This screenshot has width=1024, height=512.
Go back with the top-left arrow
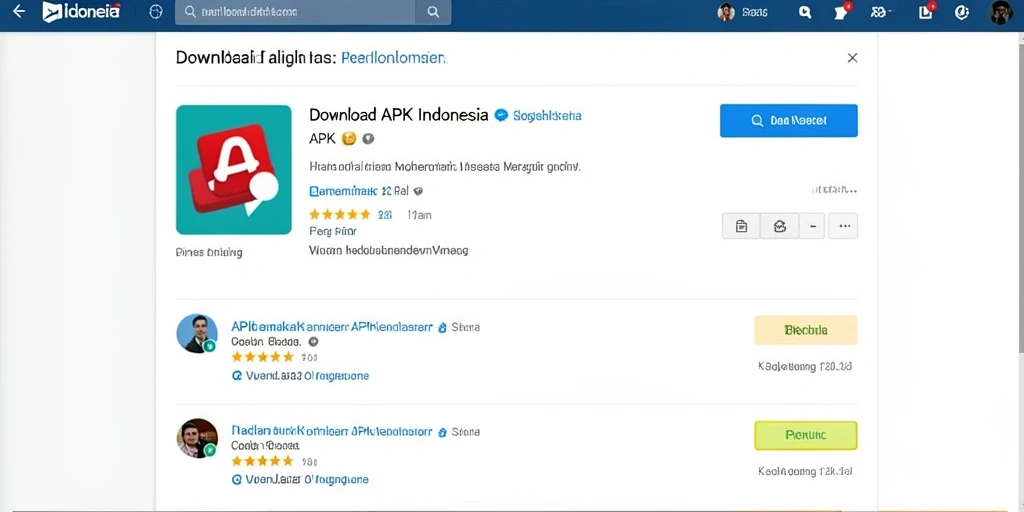(18, 12)
